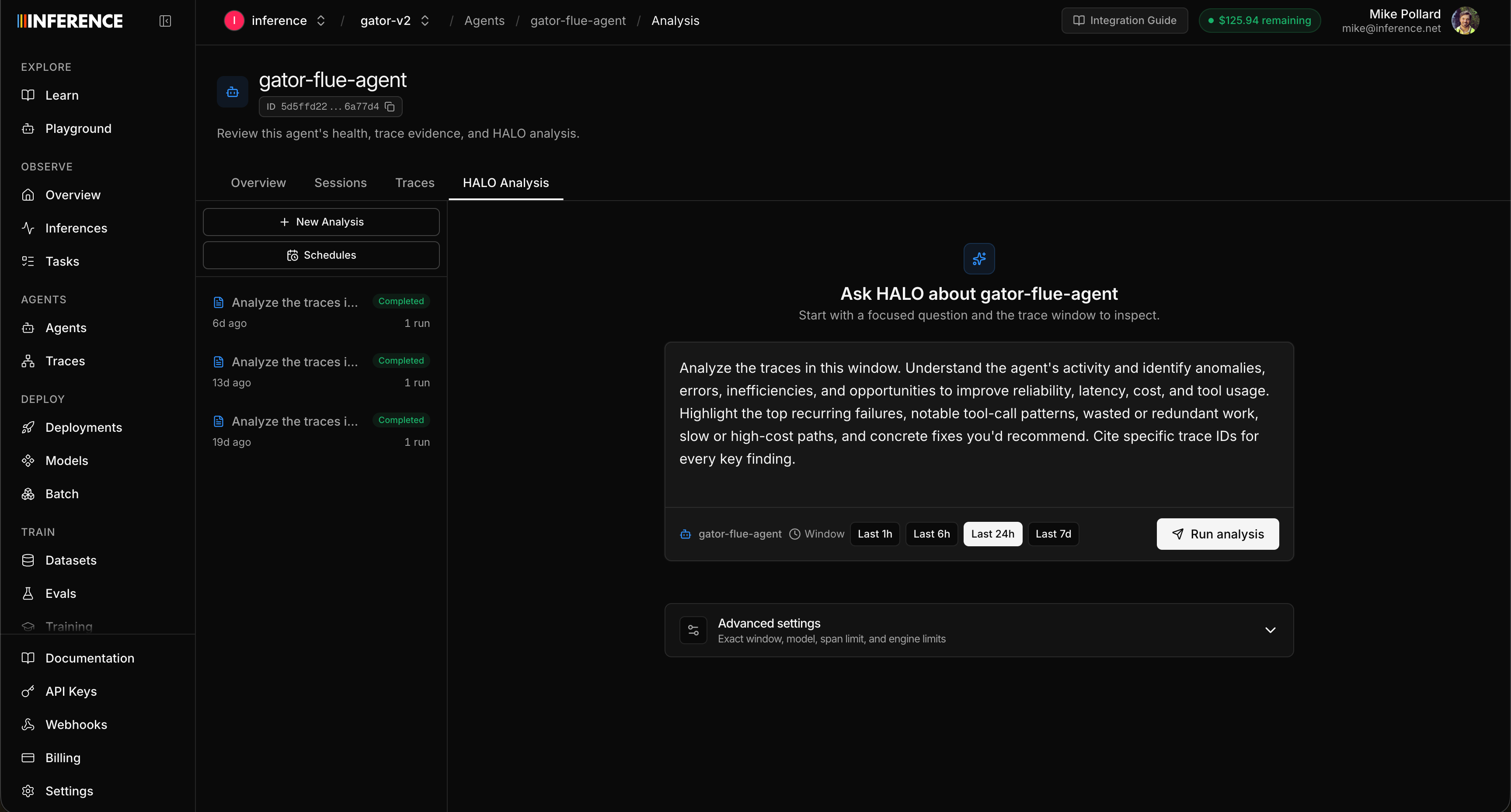
Task: Click the Inferences activity pulse icon
Action: [28, 228]
